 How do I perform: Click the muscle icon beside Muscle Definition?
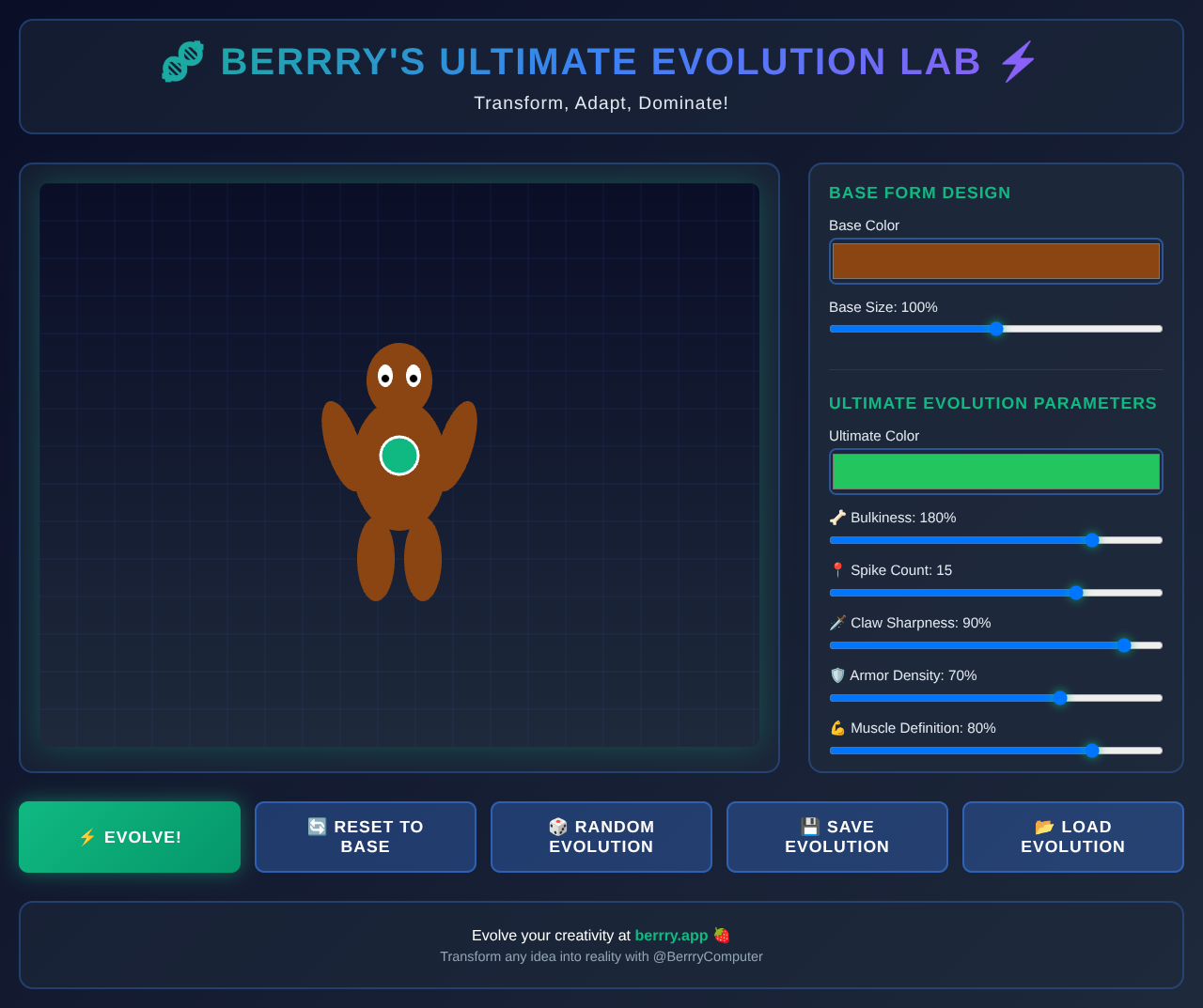coord(837,727)
